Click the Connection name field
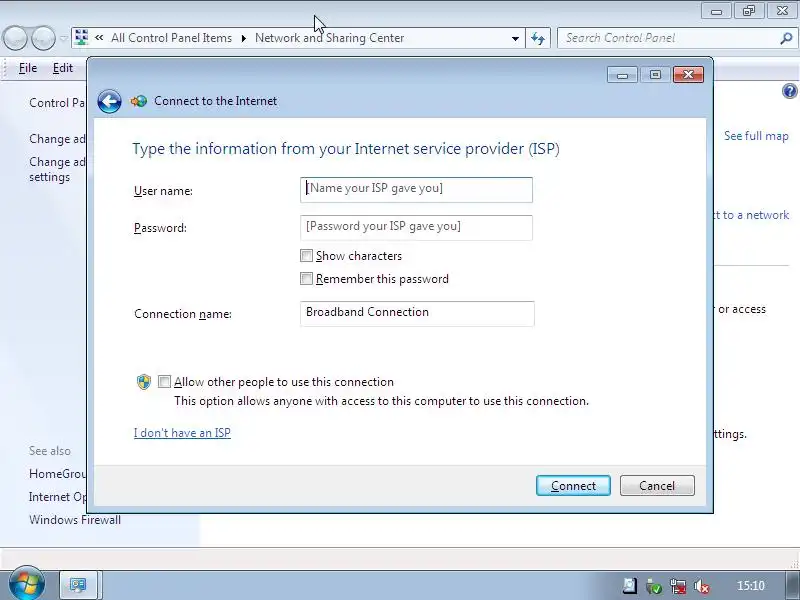 point(417,313)
